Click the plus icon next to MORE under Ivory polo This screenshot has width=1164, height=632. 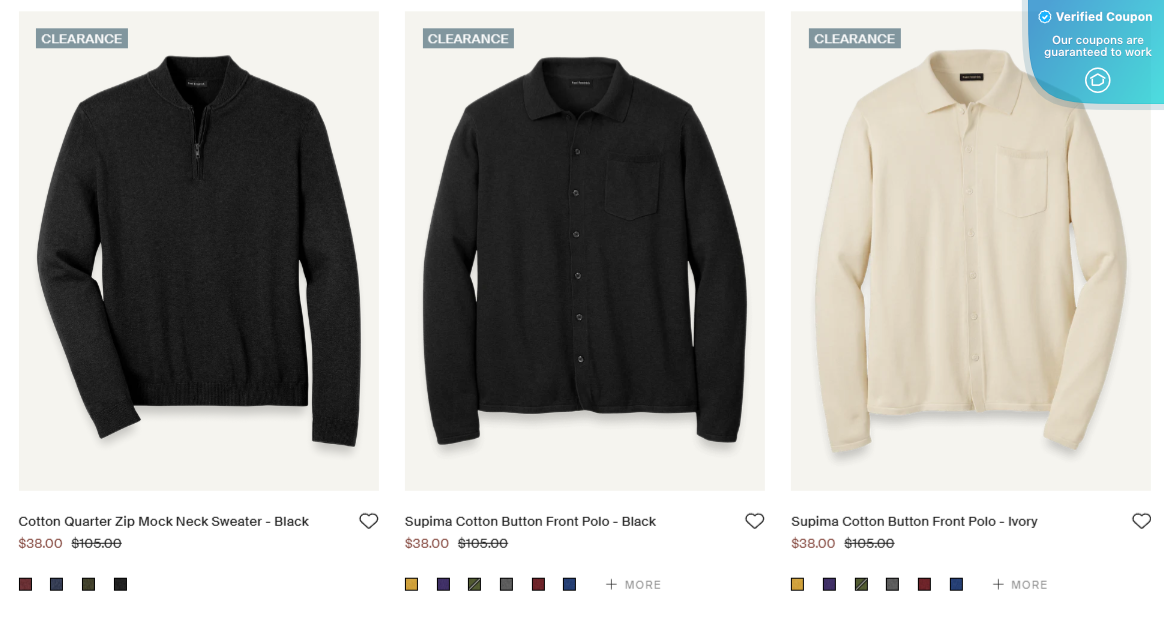pyautogui.click(x=999, y=584)
